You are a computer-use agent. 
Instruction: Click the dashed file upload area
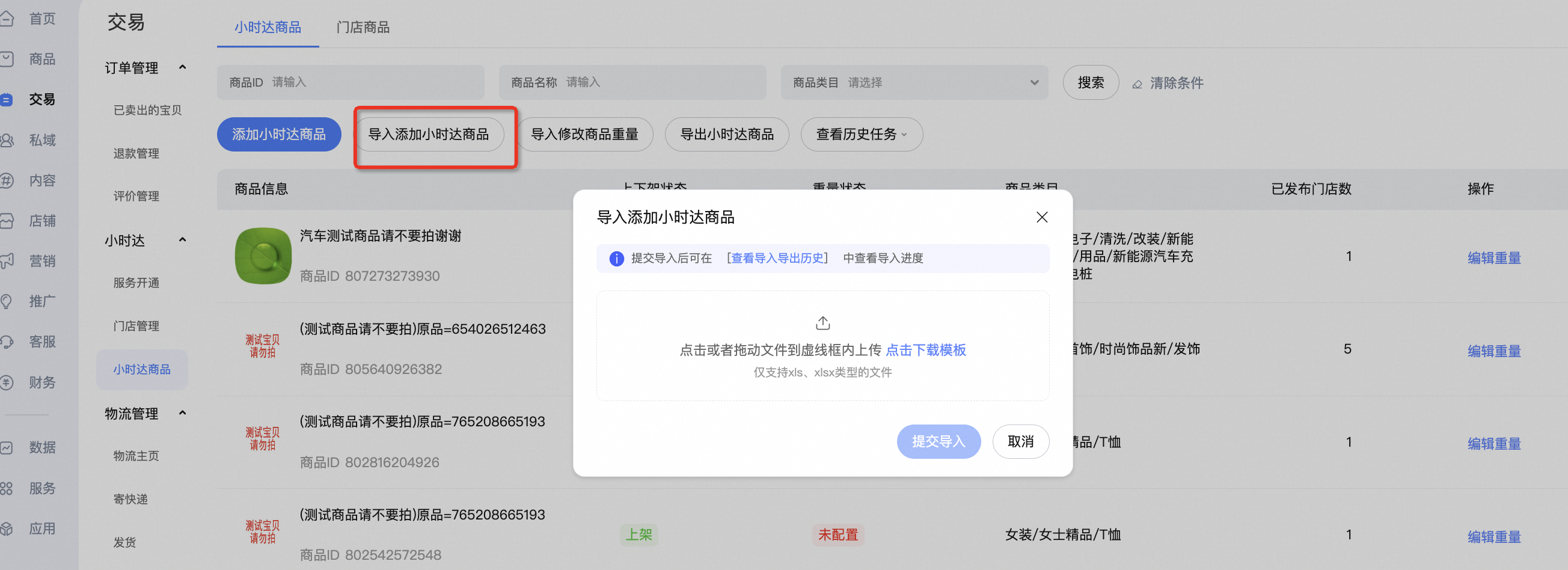(823, 346)
